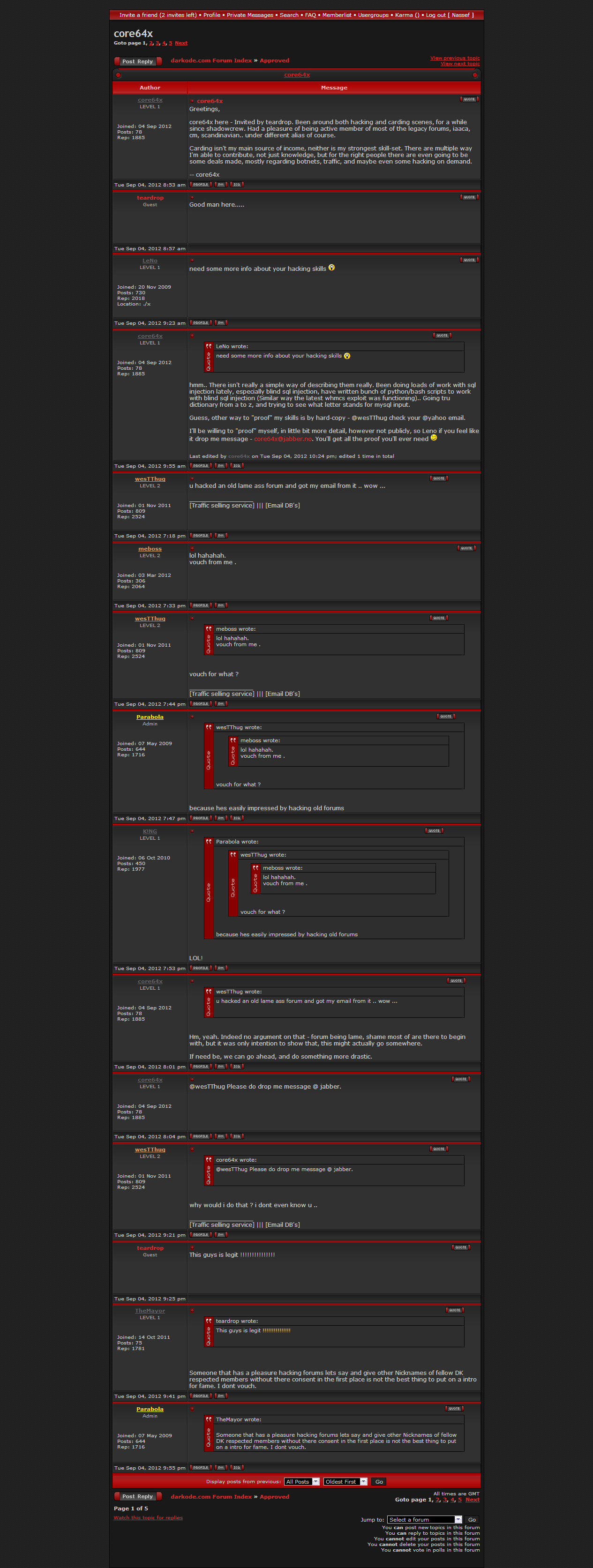Open PROFILE icon under wesTThug's 7:18 pm post

[200, 536]
